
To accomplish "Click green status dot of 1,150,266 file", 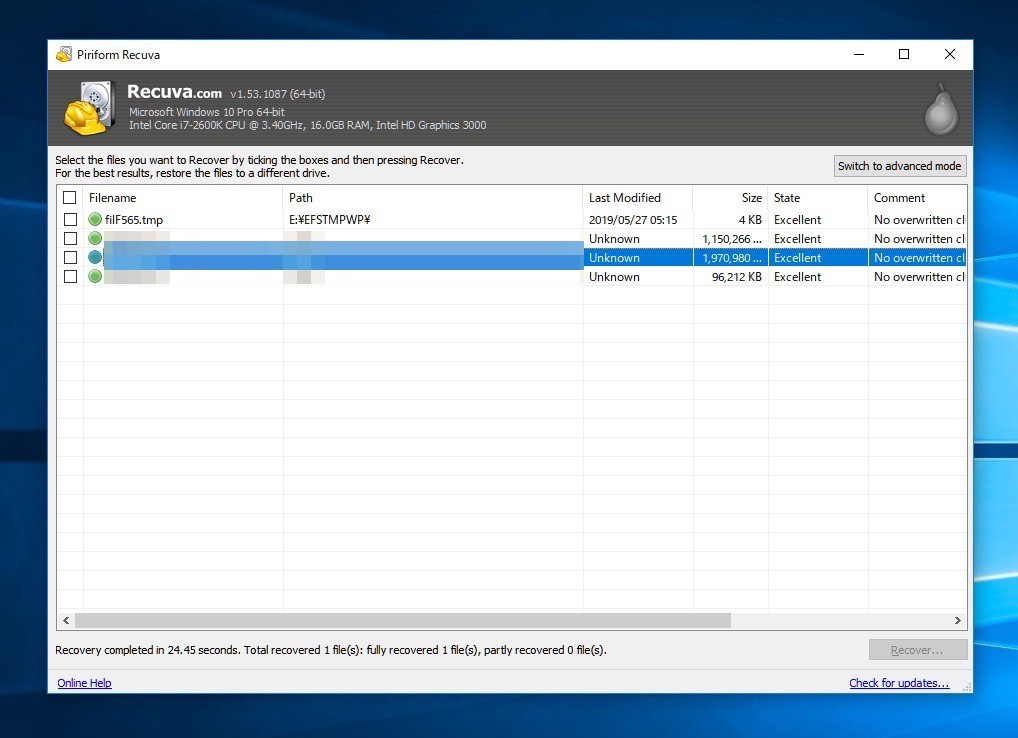I will pyautogui.click(x=95, y=239).
